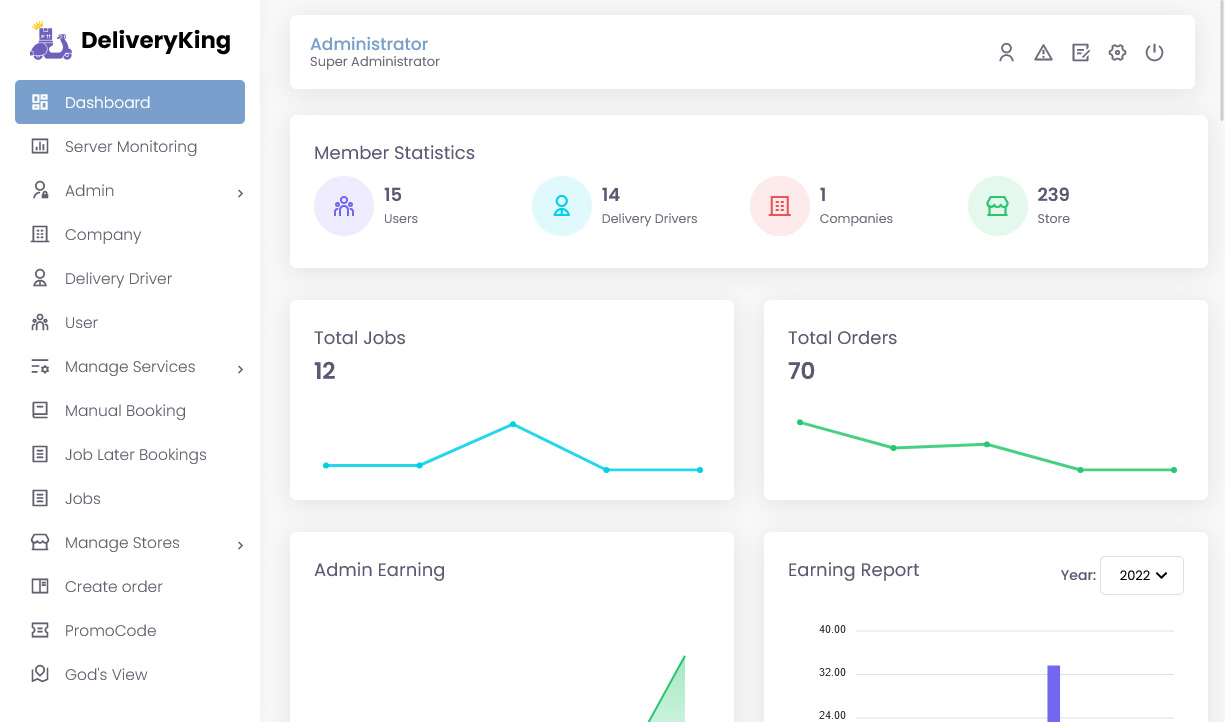
Task: Click the Delivery Drivers statistics icon
Action: point(561,206)
